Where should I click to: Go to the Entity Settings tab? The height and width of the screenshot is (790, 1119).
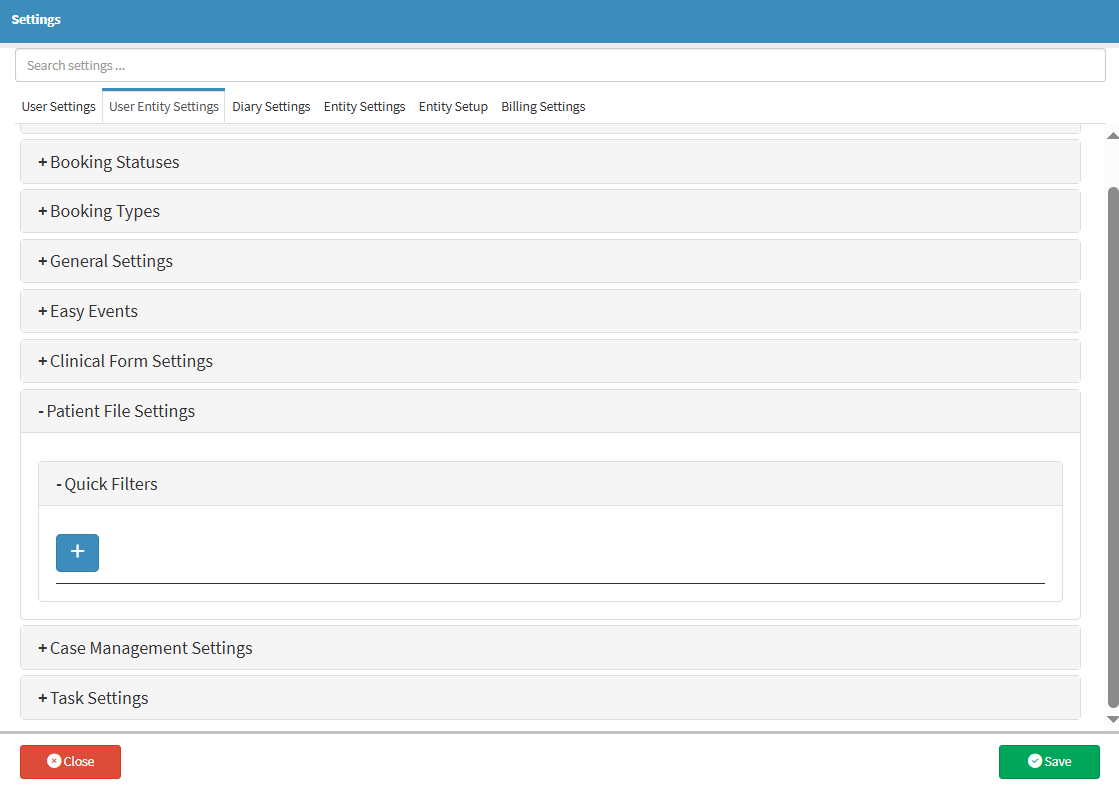tap(364, 107)
